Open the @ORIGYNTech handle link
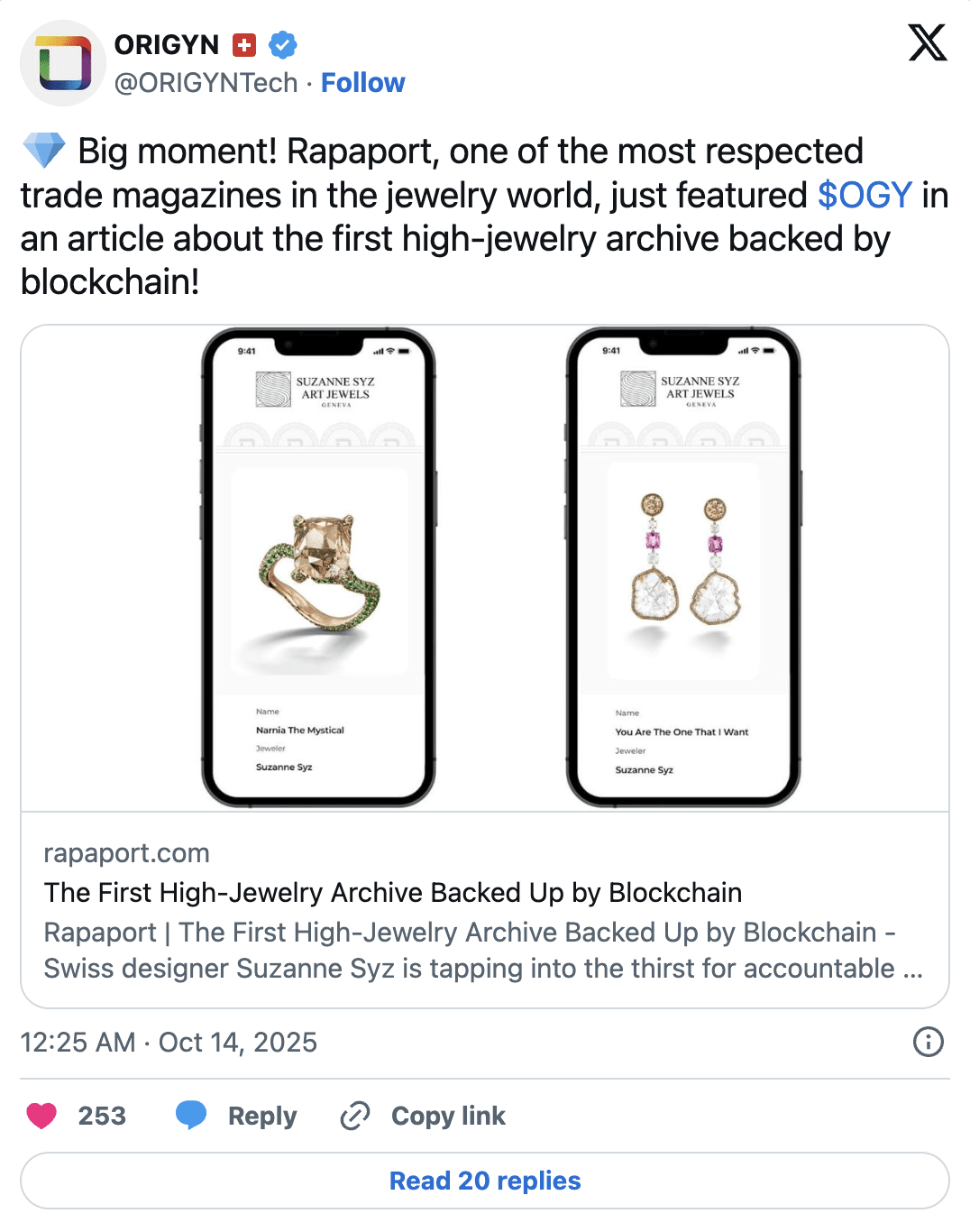 tap(206, 83)
